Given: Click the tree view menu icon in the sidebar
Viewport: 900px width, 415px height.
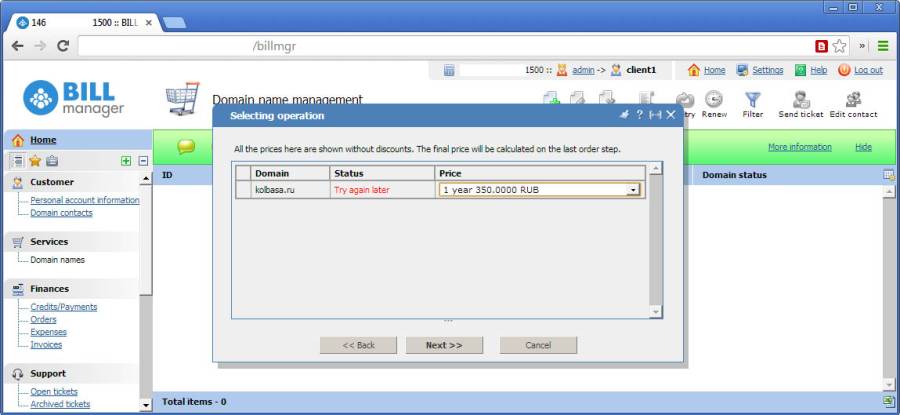Looking at the screenshot, I should click(18, 161).
